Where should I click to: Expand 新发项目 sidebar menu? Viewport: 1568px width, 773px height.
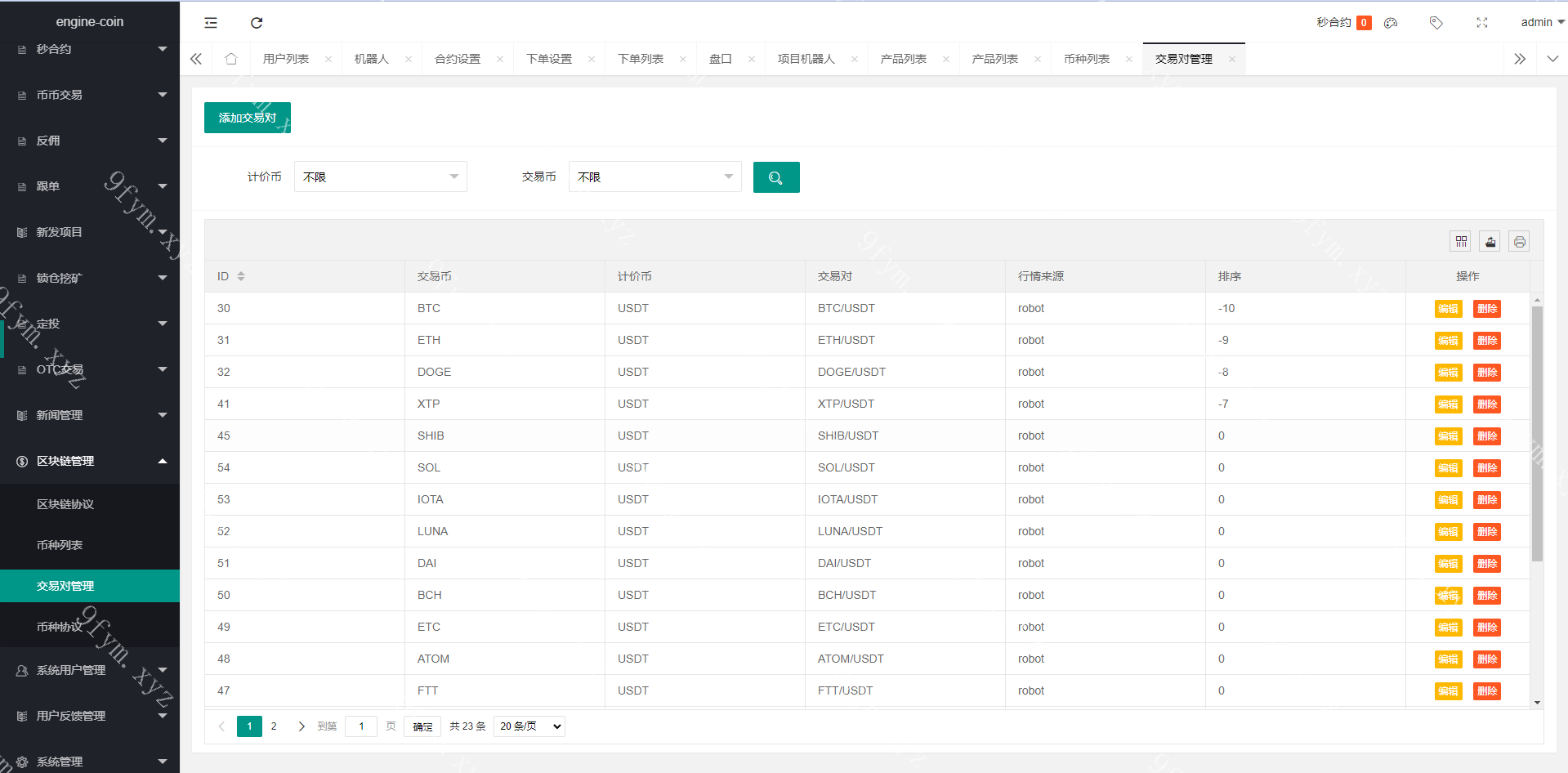coord(90,232)
